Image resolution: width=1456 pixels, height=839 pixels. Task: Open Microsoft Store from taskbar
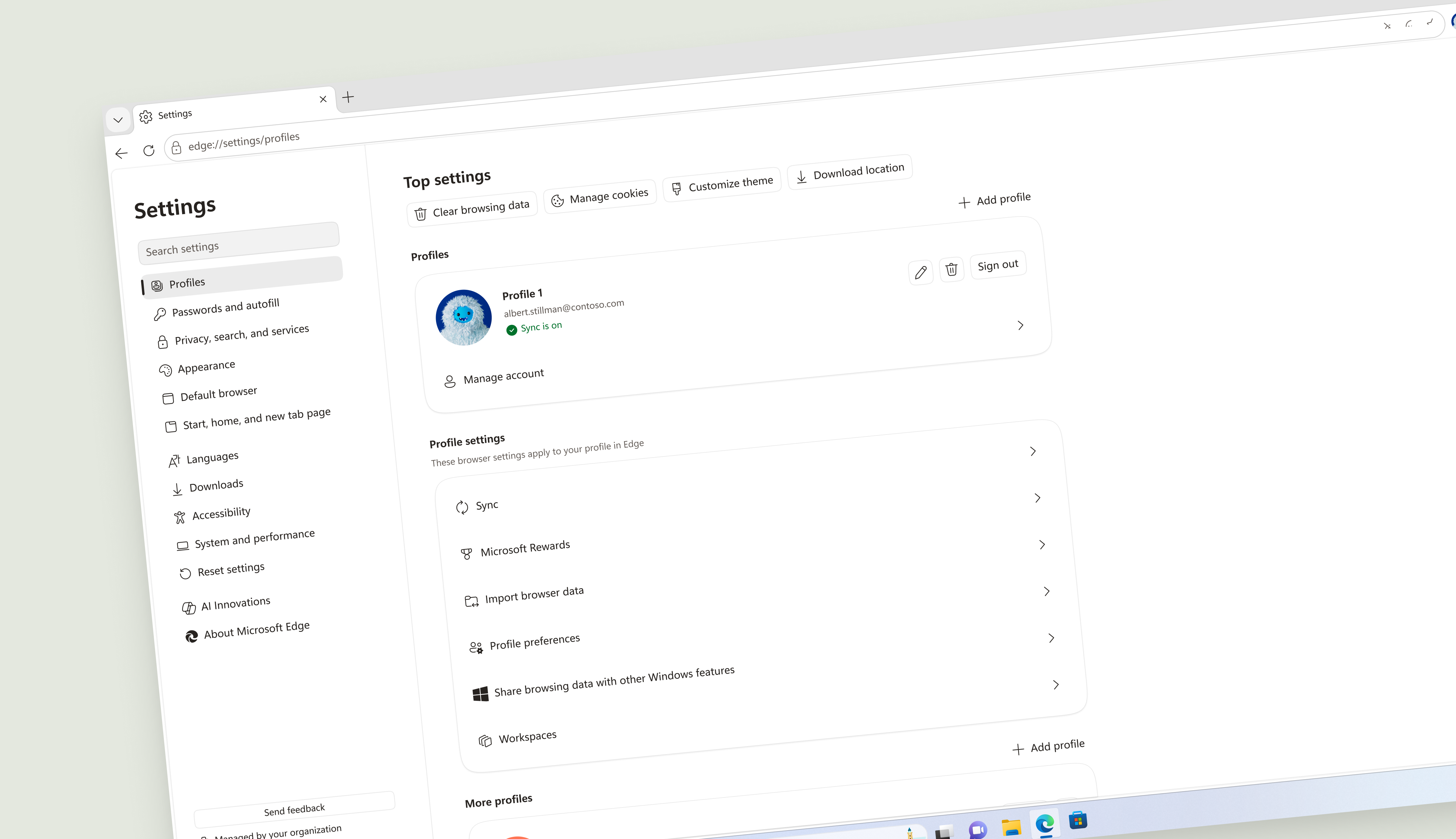pyautogui.click(x=1078, y=820)
